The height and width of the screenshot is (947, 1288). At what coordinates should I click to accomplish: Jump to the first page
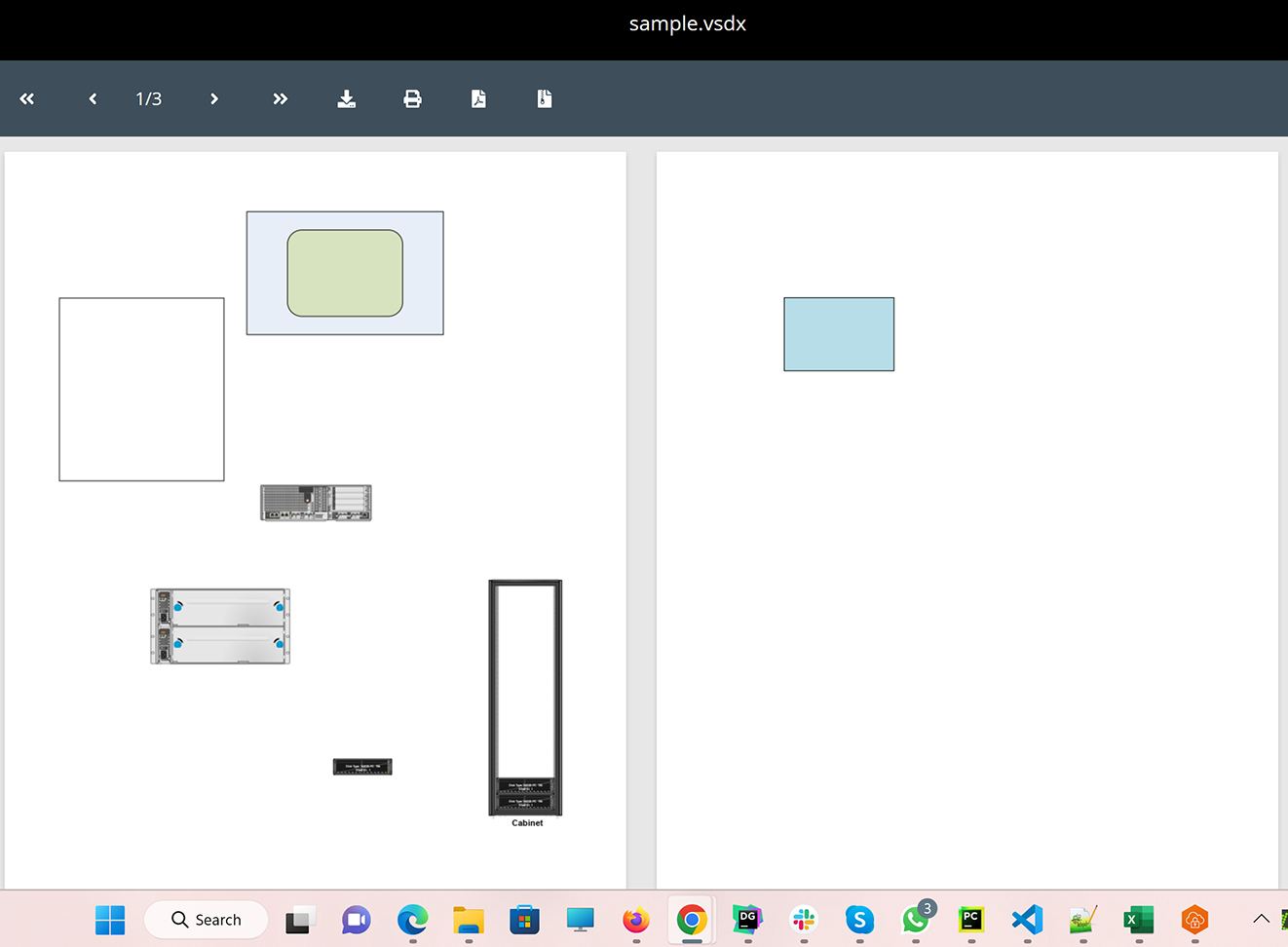tap(26, 98)
